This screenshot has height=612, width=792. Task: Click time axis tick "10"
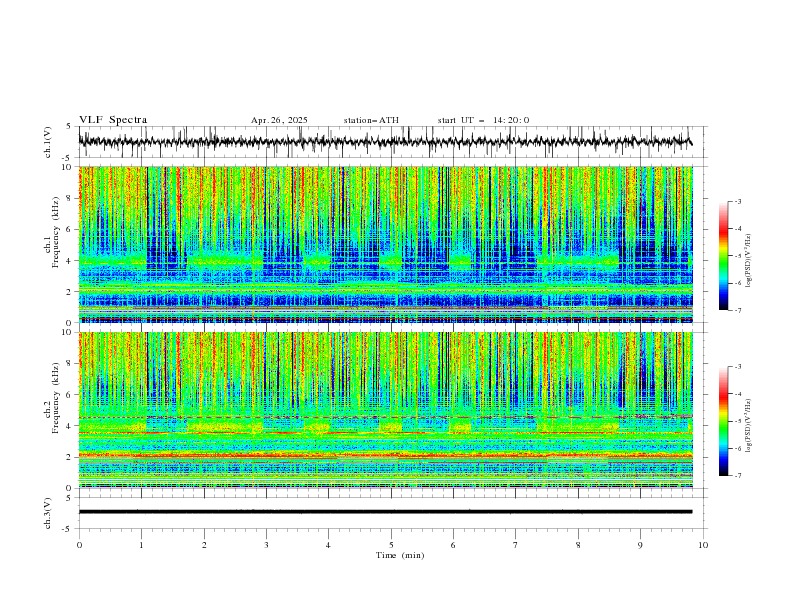703,545
